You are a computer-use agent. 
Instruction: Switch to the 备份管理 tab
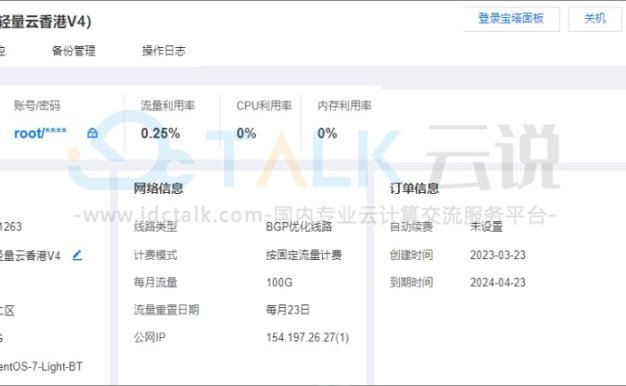click(x=73, y=51)
